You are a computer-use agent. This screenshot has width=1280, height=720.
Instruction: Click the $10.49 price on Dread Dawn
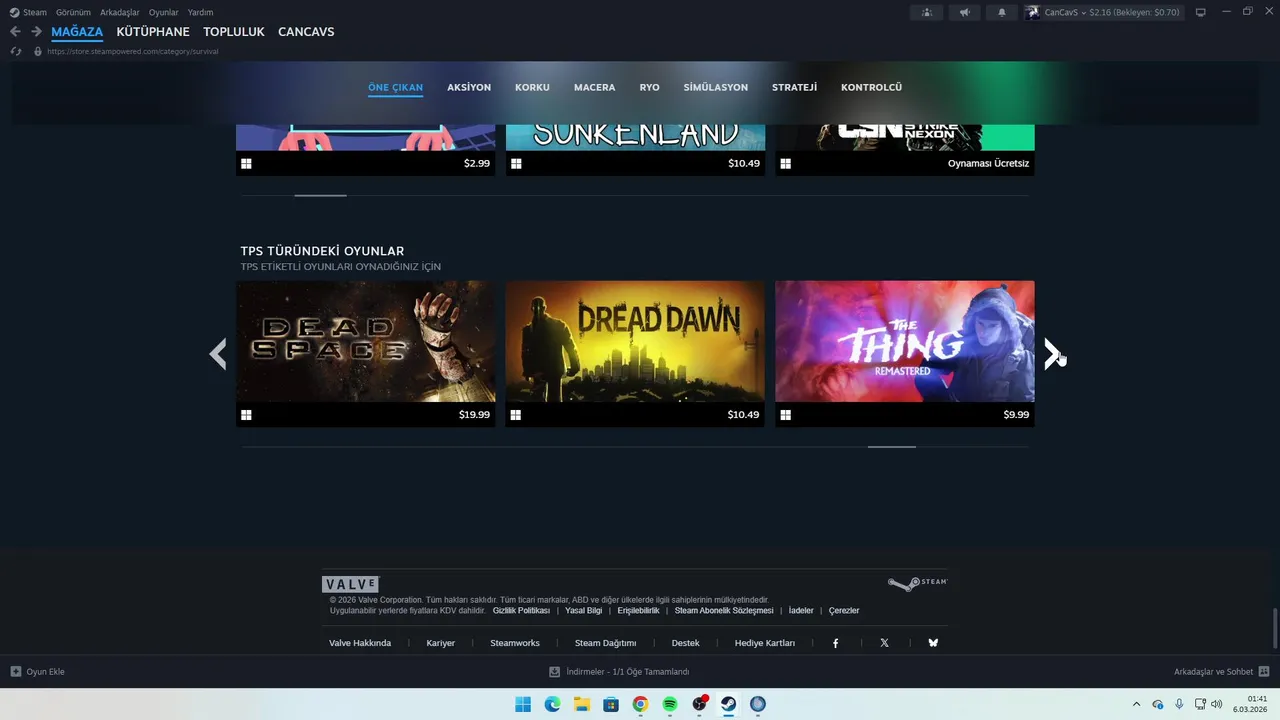coord(744,415)
